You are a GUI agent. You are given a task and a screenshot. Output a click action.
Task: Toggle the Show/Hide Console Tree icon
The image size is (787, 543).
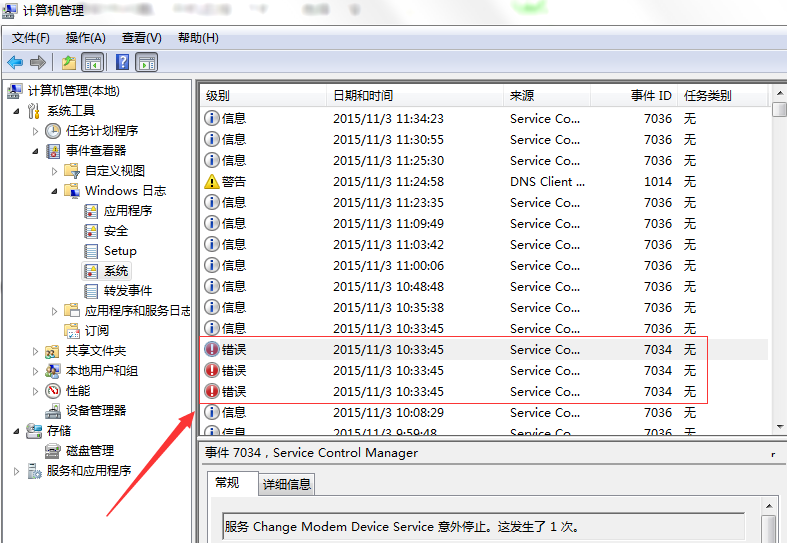pyautogui.click(x=93, y=62)
